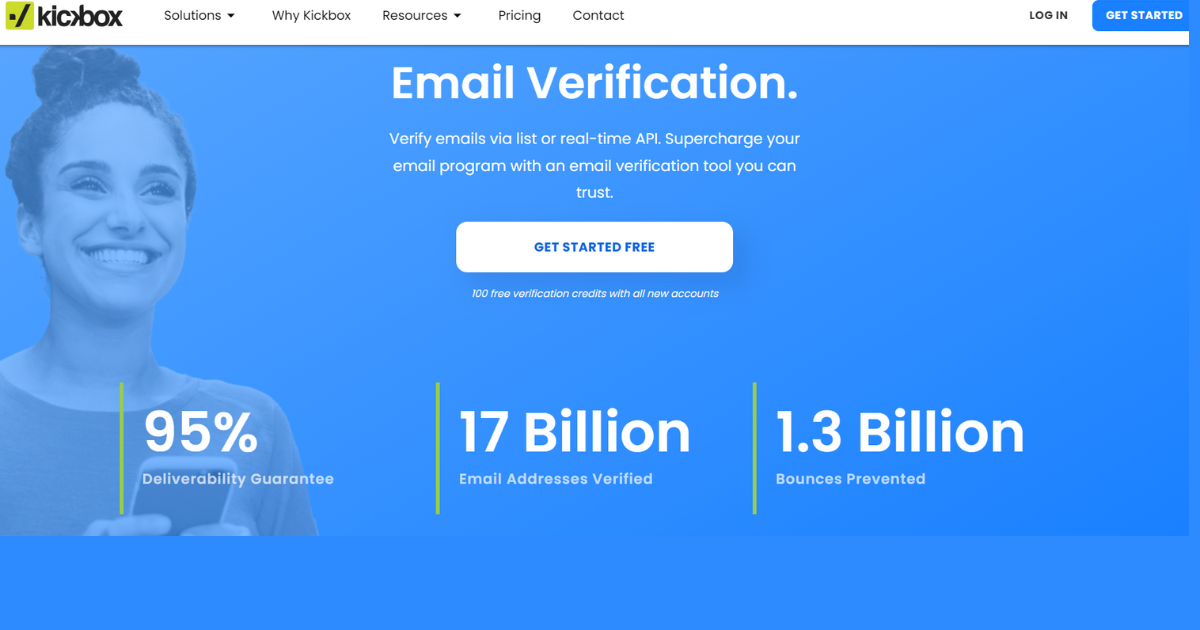The height and width of the screenshot is (630, 1200).
Task: Select the 95% Deliverability Guarantee stat
Action: (x=238, y=447)
